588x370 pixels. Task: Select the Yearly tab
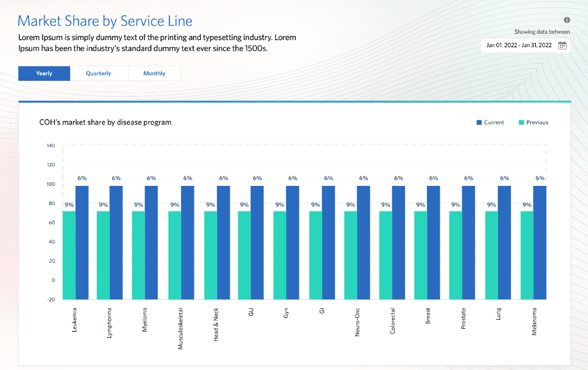point(44,73)
